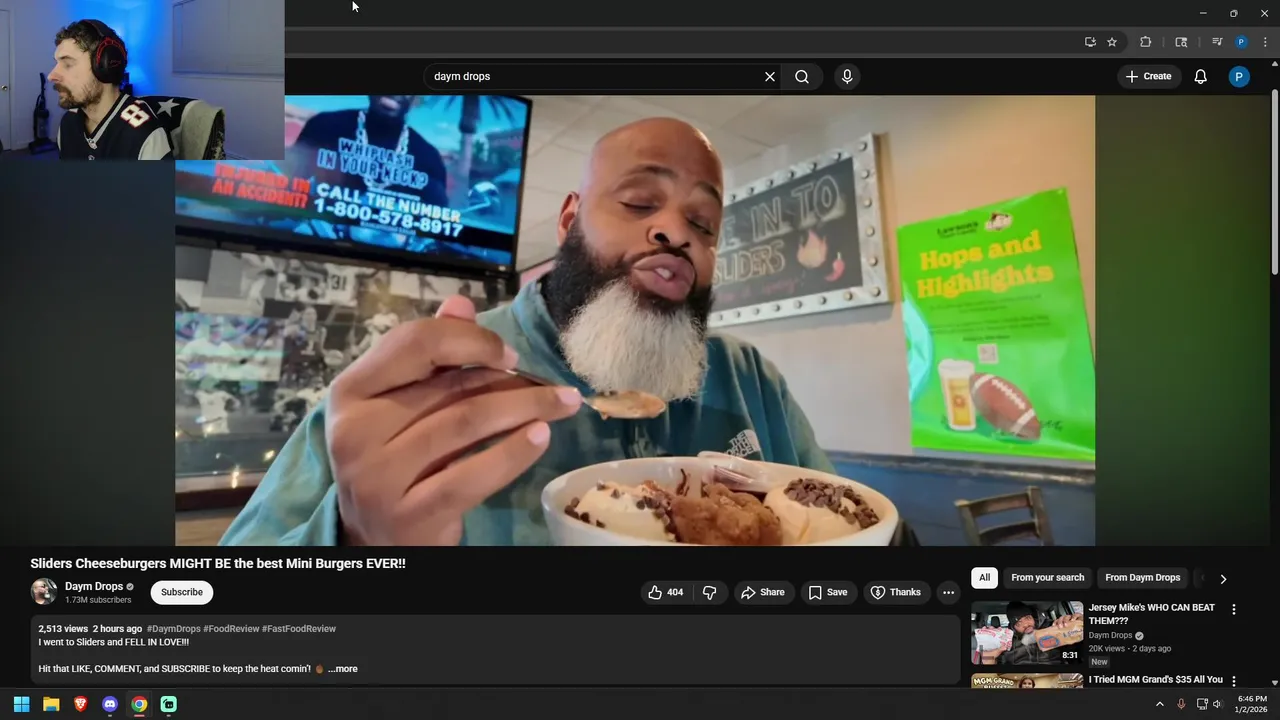Open the YouTube account avatar menu
Screen dimensions: 1280x720
pos(1239,76)
